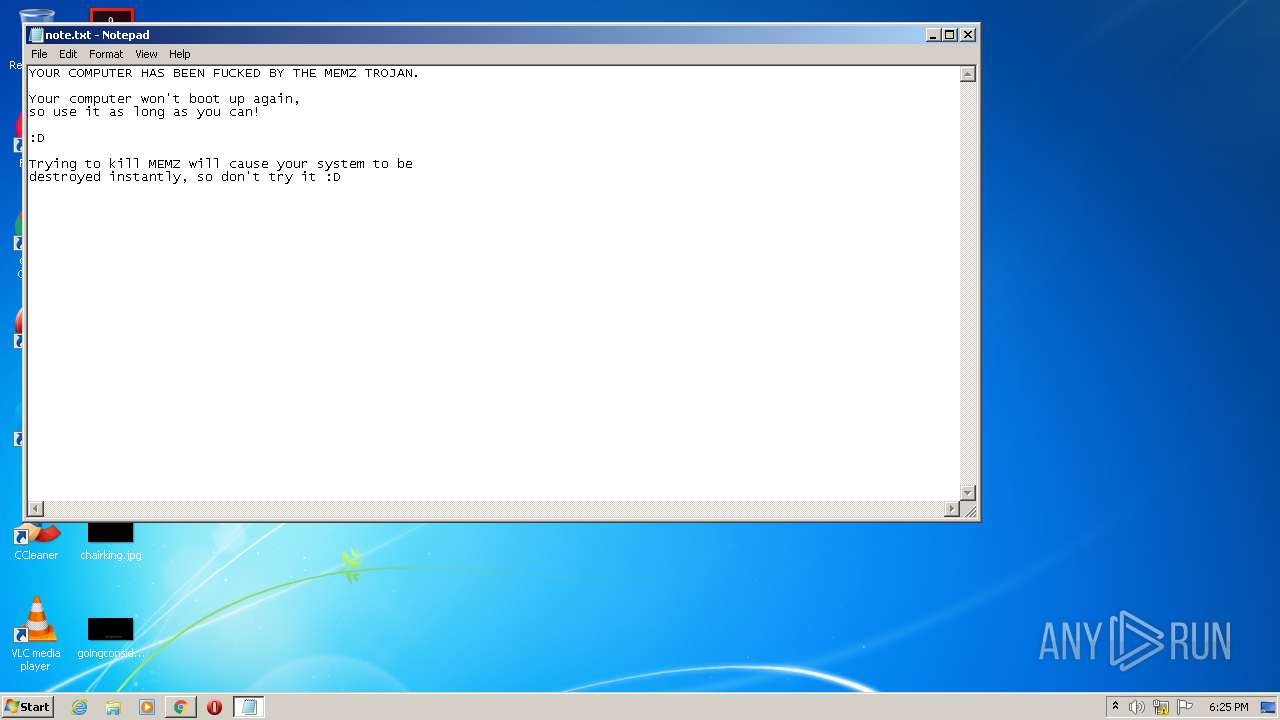Viewport: 1280px width, 720px height.
Task: Select the chairking.jpg desktop file
Action: (110, 541)
